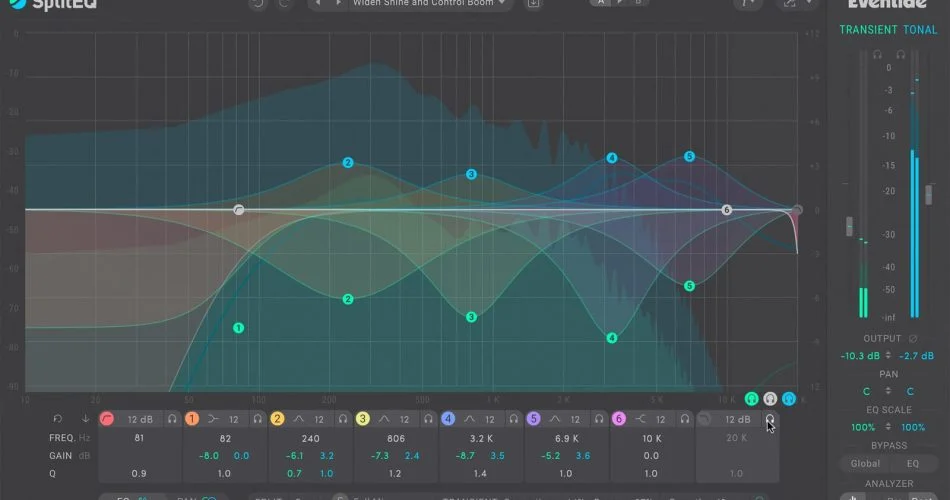This screenshot has height=500, width=950.
Task: Toggle band 3 enable button
Action: 363,419
